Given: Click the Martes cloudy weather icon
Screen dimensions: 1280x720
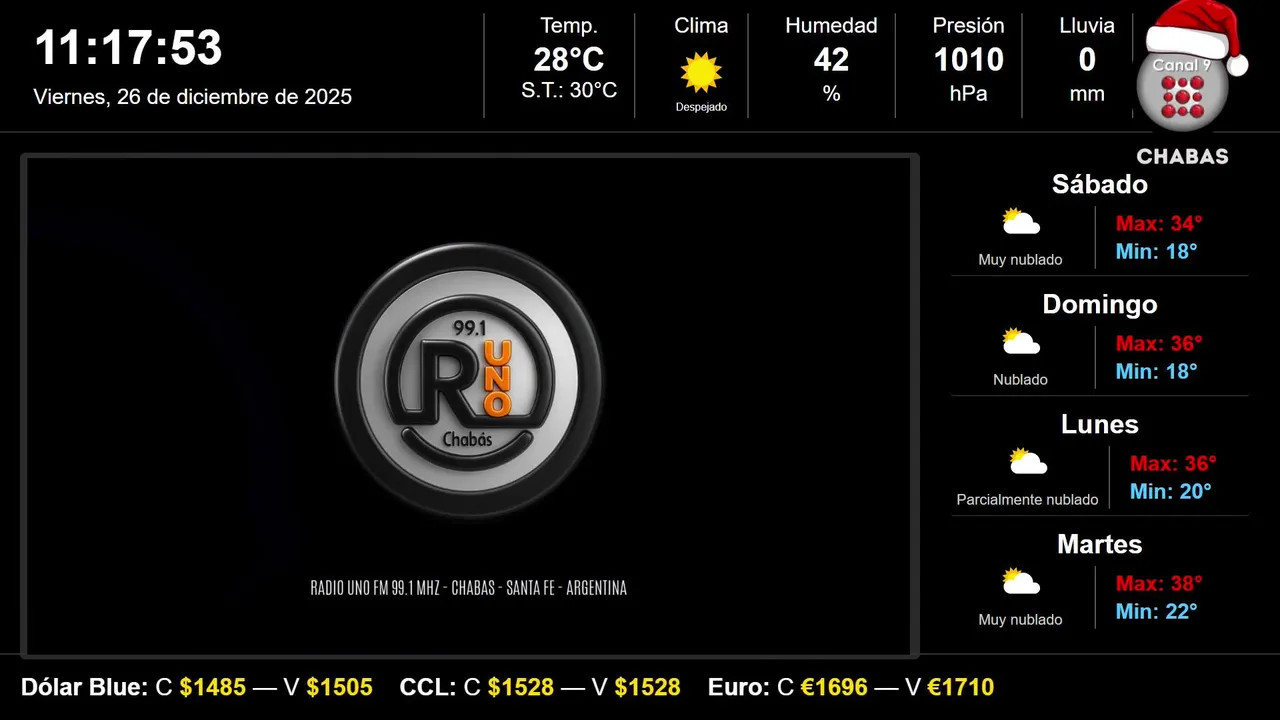Looking at the screenshot, I should [1021, 581].
